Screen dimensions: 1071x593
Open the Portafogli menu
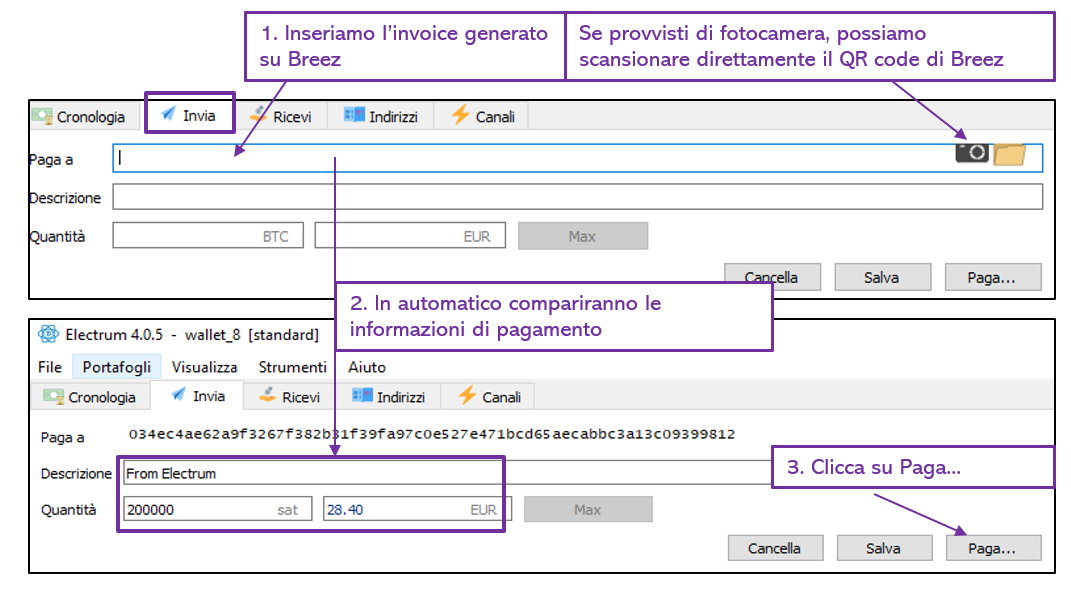pyautogui.click(x=117, y=367)
